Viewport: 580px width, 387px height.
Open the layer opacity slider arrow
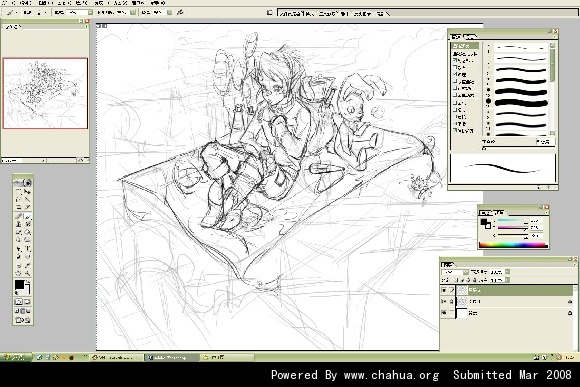507,272
